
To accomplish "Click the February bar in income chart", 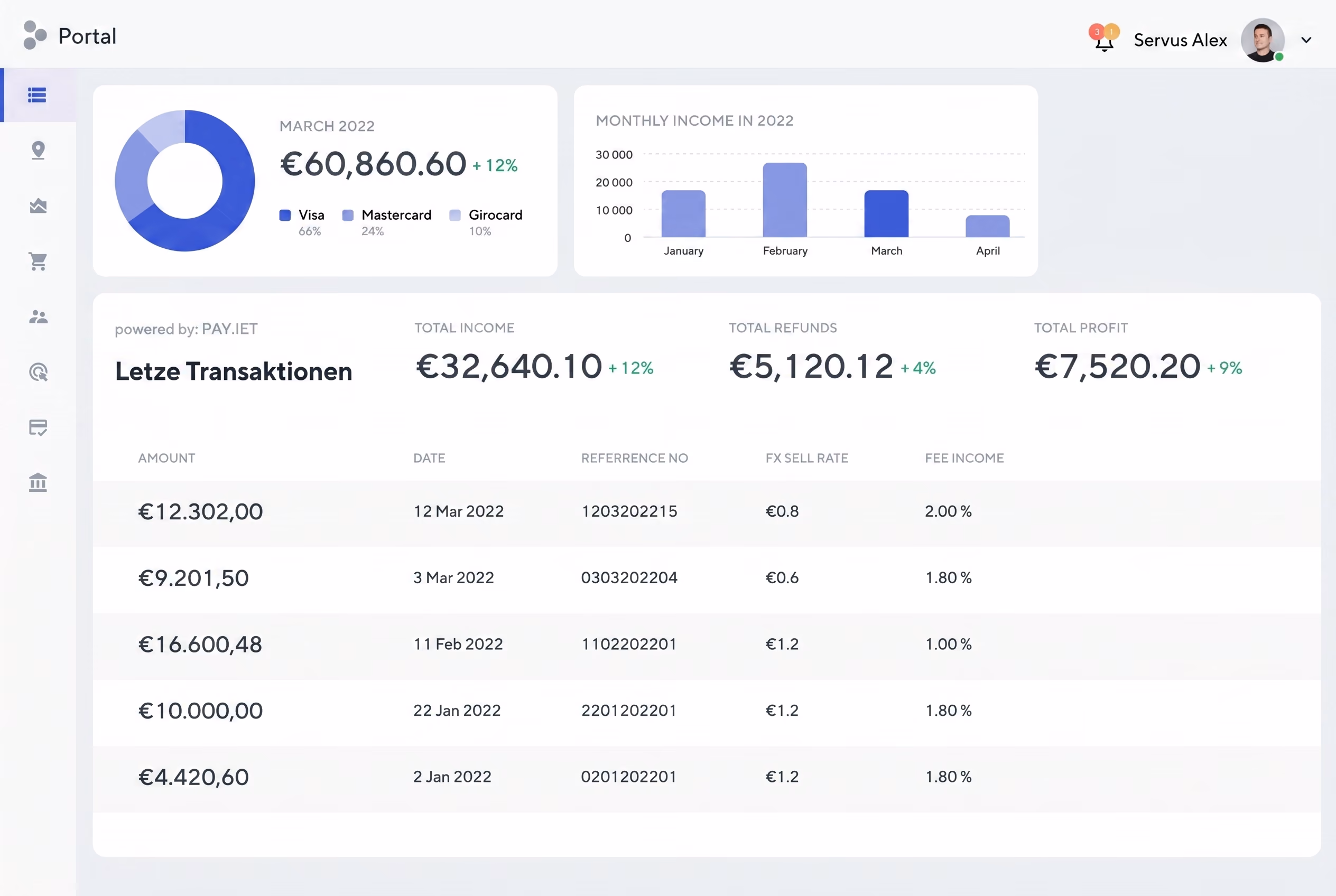I will [x=785, y=199].
